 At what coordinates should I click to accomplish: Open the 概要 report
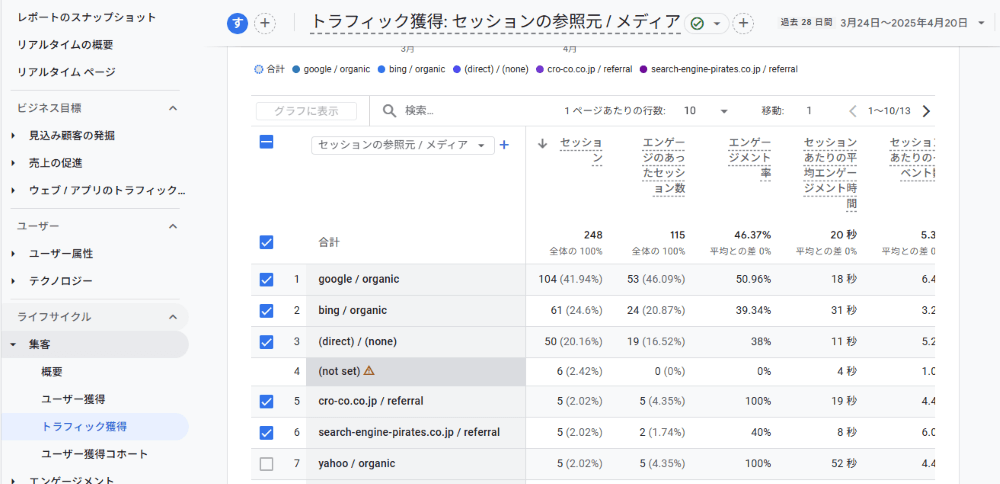coord(52,372)
